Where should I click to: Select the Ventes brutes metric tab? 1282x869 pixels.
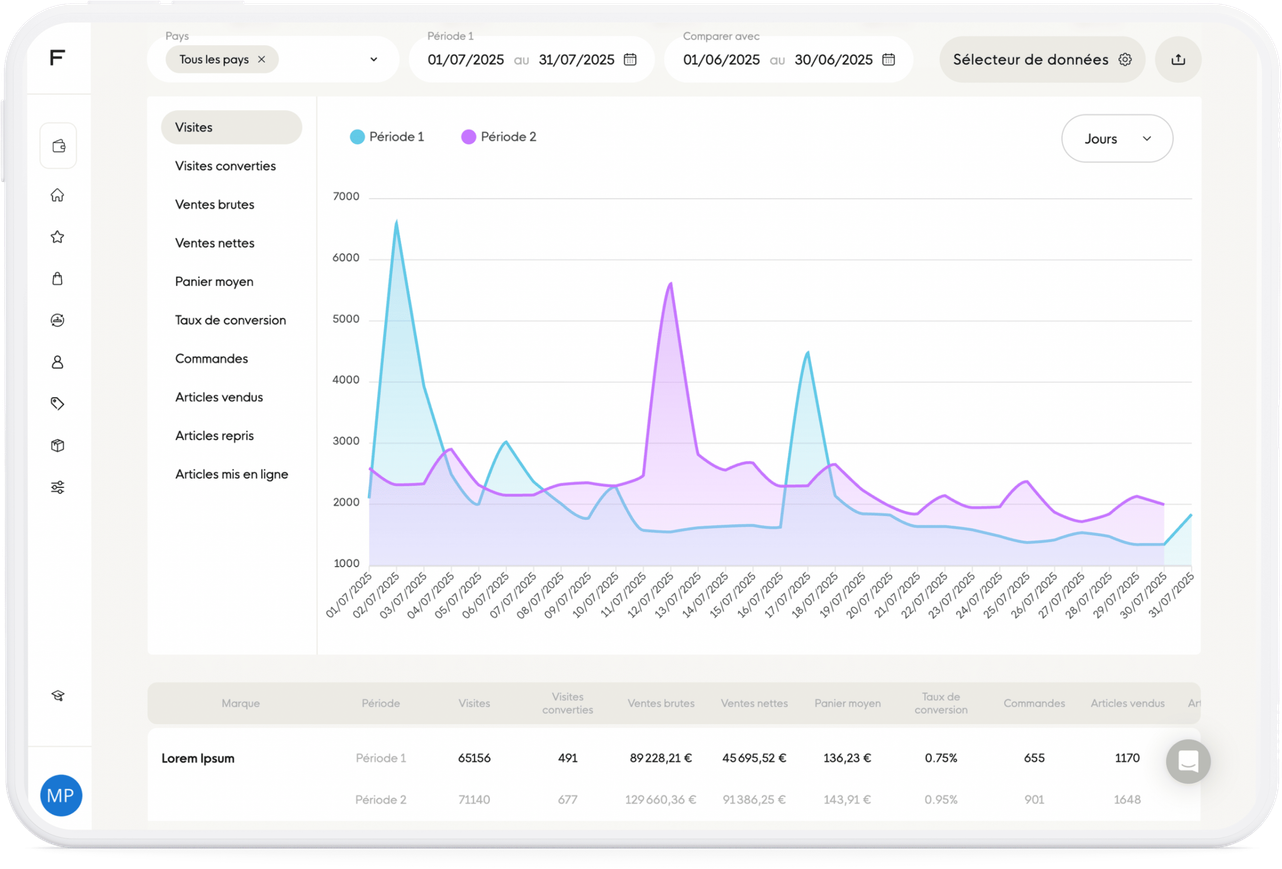tap(215, 205)
